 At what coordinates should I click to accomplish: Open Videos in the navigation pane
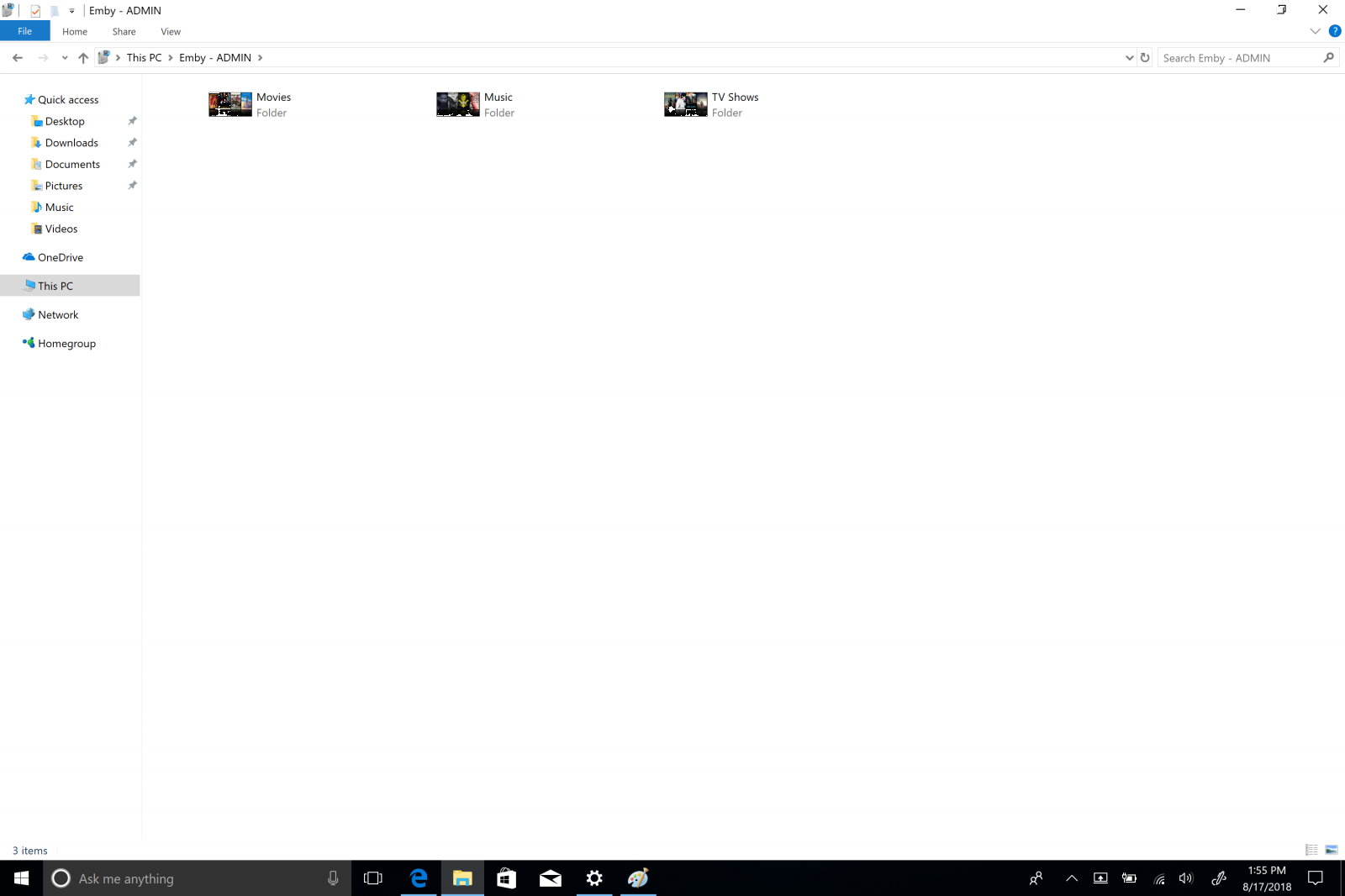(61, 229)
